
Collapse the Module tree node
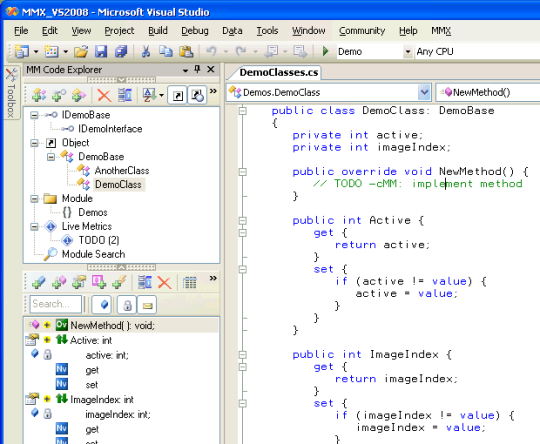[34, 198]
